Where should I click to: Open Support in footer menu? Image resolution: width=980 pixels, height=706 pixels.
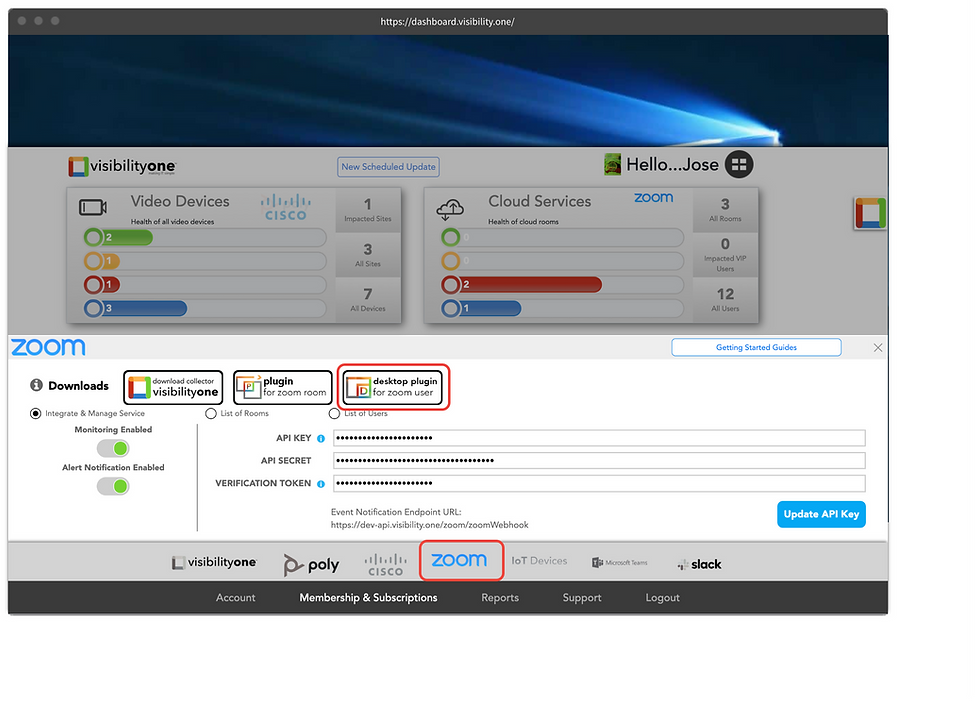582,598
